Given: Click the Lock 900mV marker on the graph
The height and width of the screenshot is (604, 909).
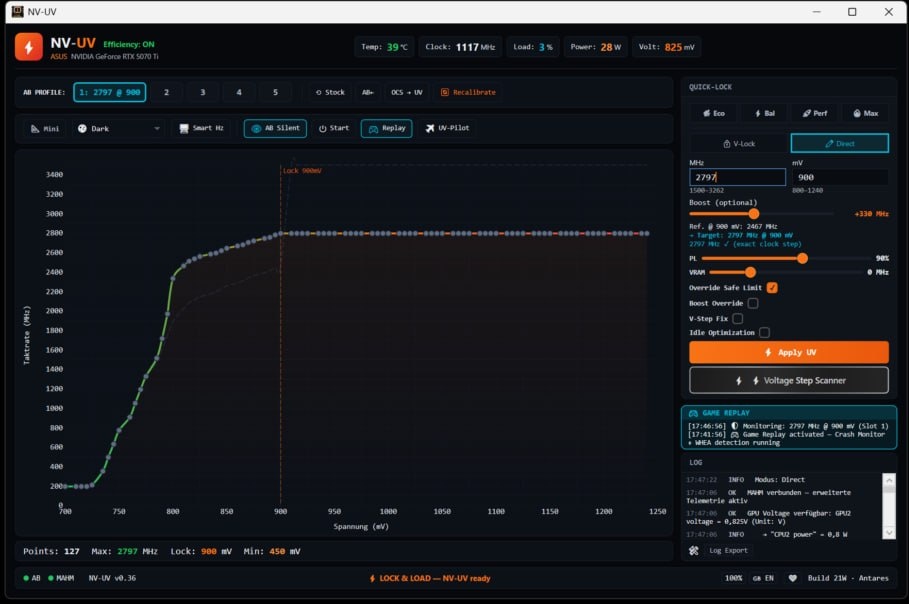Looking at the screenshot, I should pyautogui.click(x=302, y=170).
